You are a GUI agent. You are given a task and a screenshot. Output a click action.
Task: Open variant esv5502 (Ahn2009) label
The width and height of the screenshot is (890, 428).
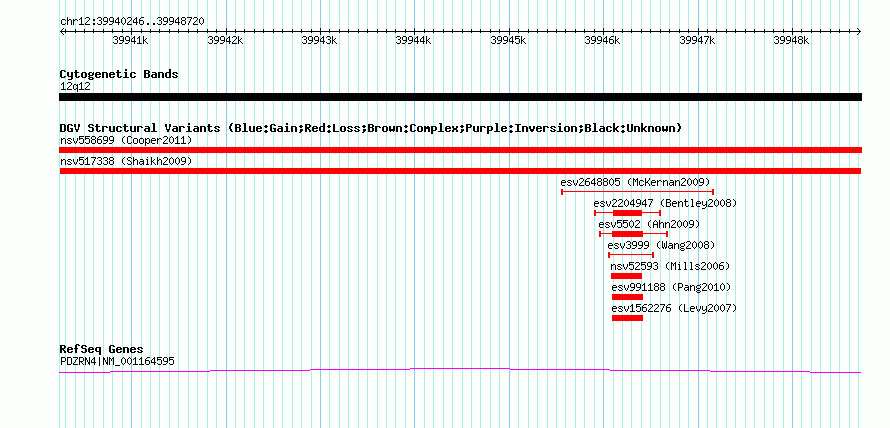click(x=649, y=224)
